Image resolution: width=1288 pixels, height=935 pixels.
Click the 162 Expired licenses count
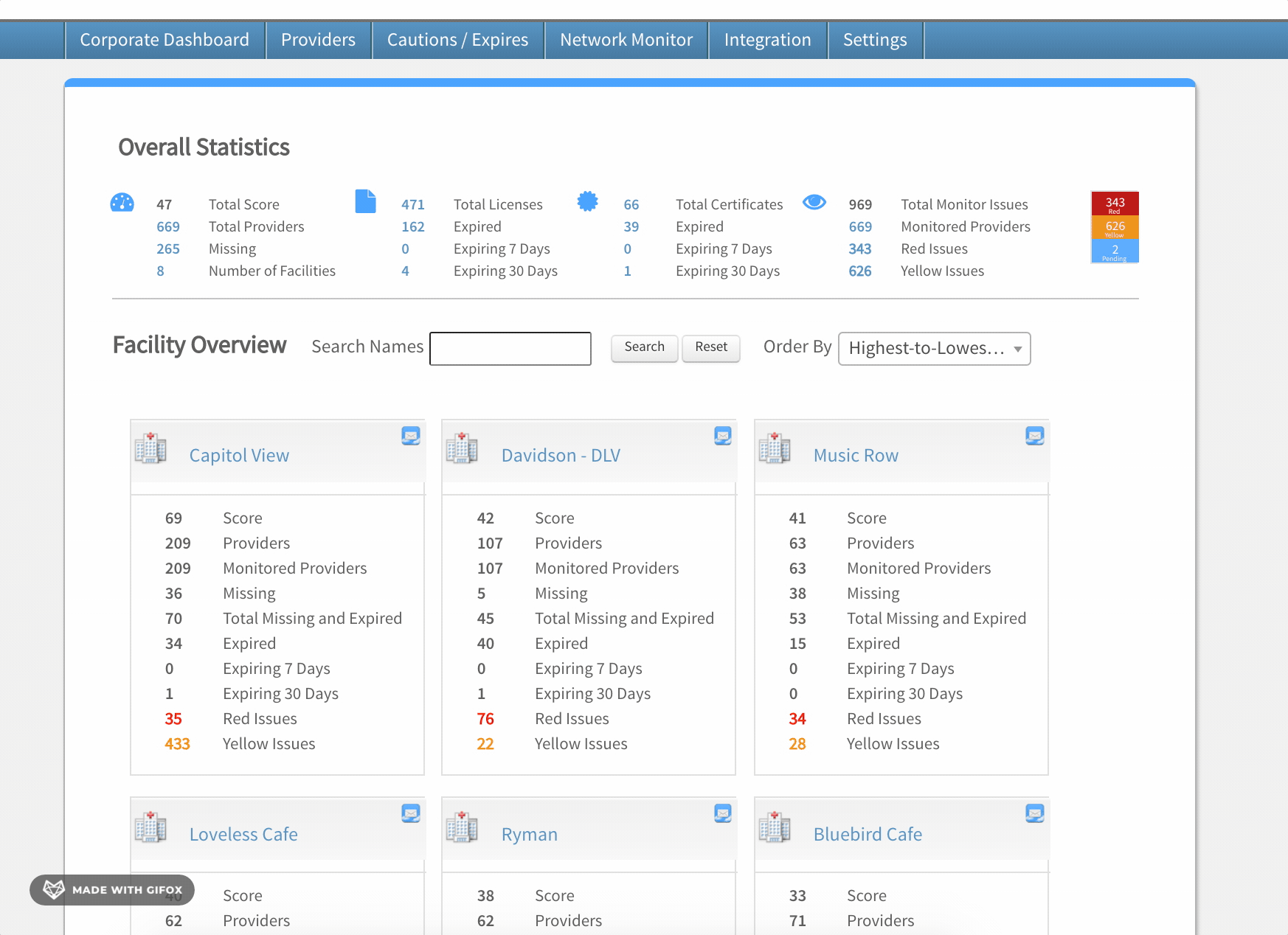point(413,227)
